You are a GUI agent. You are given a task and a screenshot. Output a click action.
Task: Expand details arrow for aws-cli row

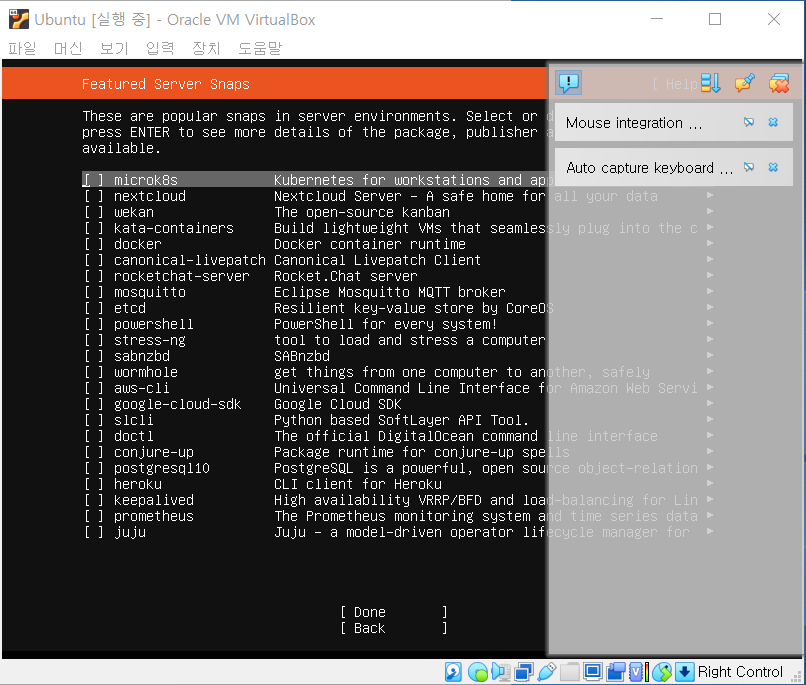(x=710, y=387)
